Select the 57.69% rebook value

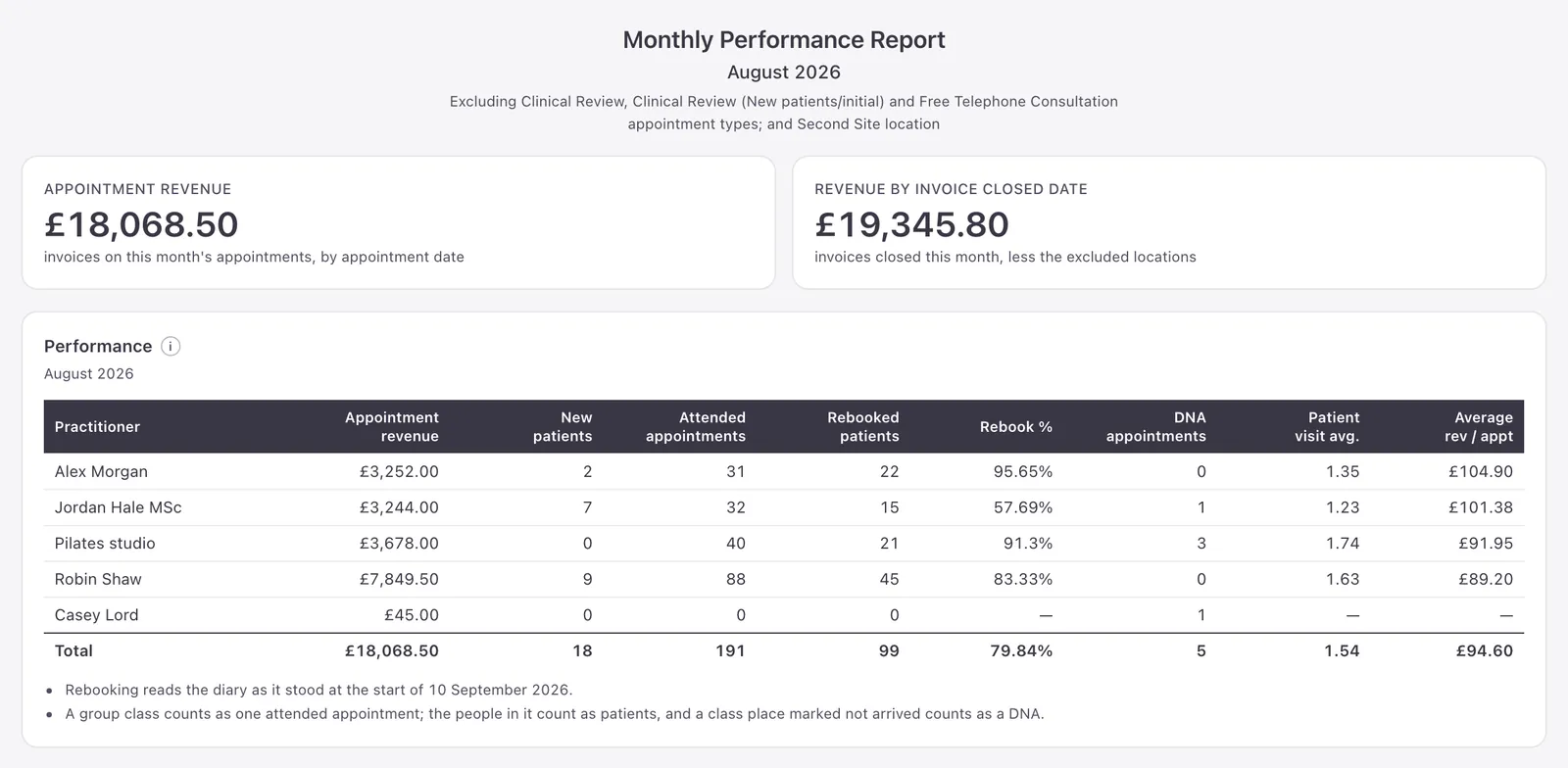tap(1023, 507)
